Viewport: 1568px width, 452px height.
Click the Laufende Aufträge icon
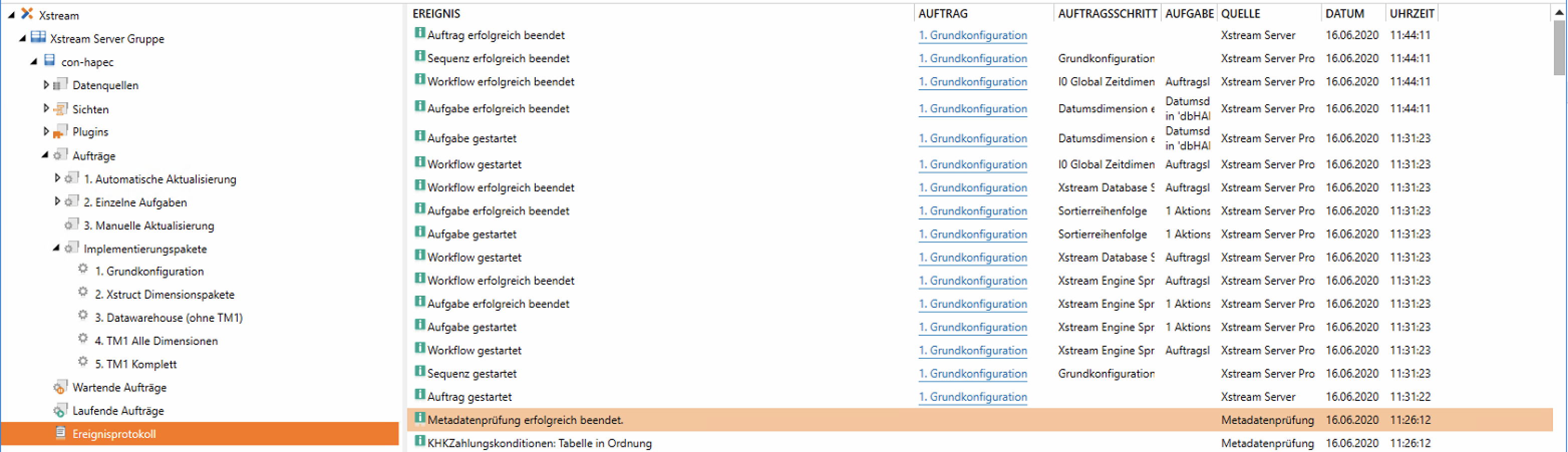point(60,410)
